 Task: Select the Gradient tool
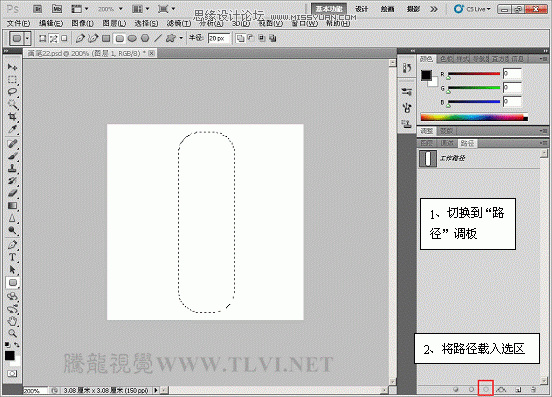coord(12,206)
